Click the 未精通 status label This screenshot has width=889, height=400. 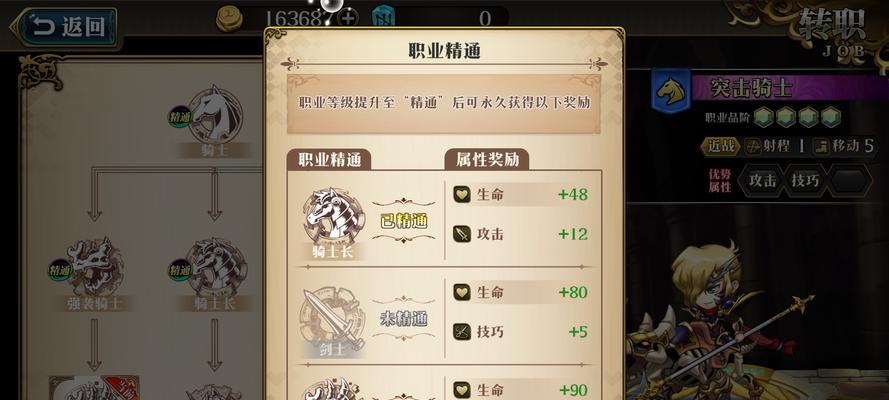point(403,319)
